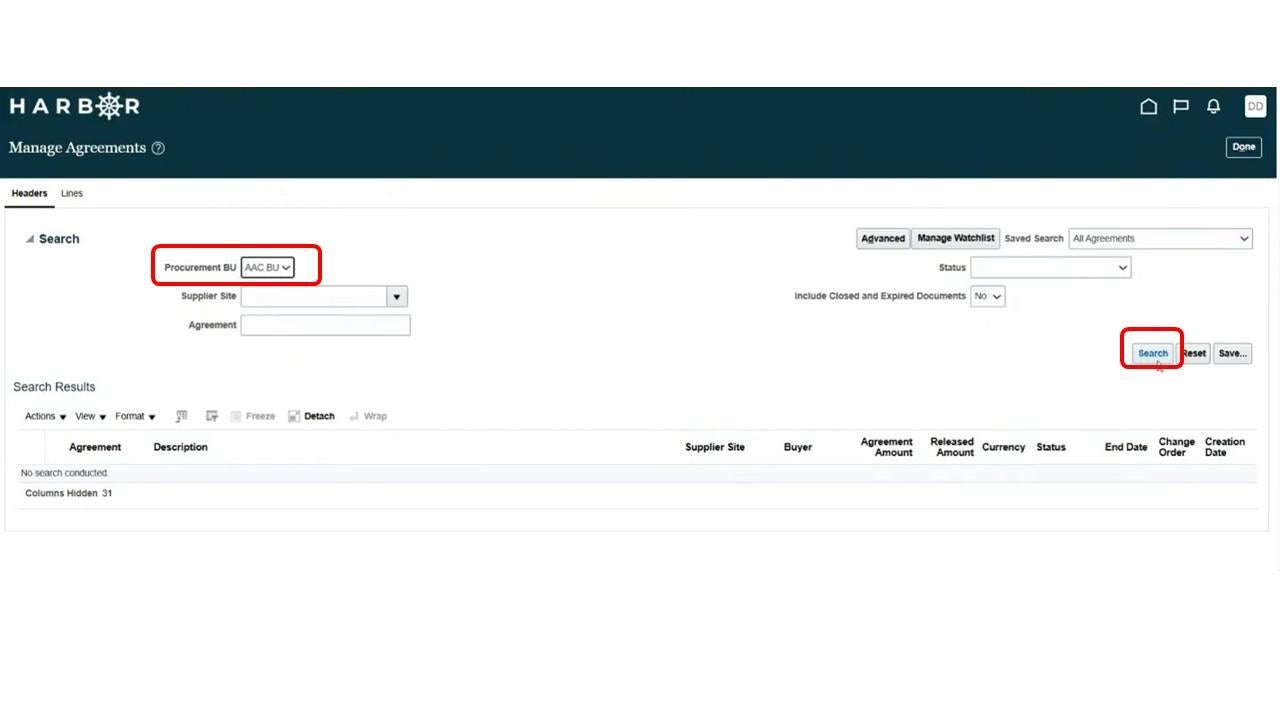Sort by the Change Order column header

1176,447
